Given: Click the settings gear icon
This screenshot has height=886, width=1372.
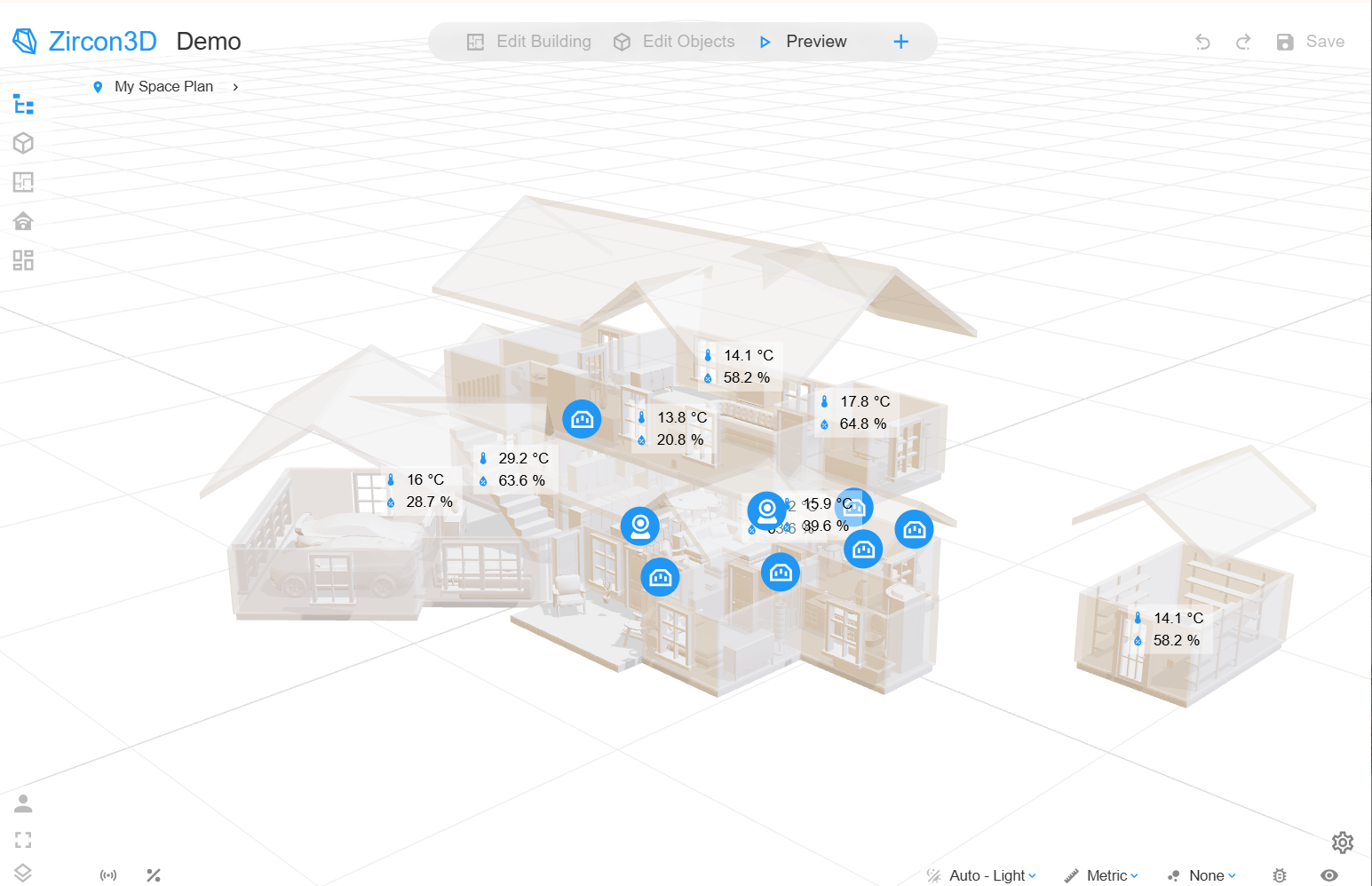Looking at the screenshot, I should pos(1342,842).
